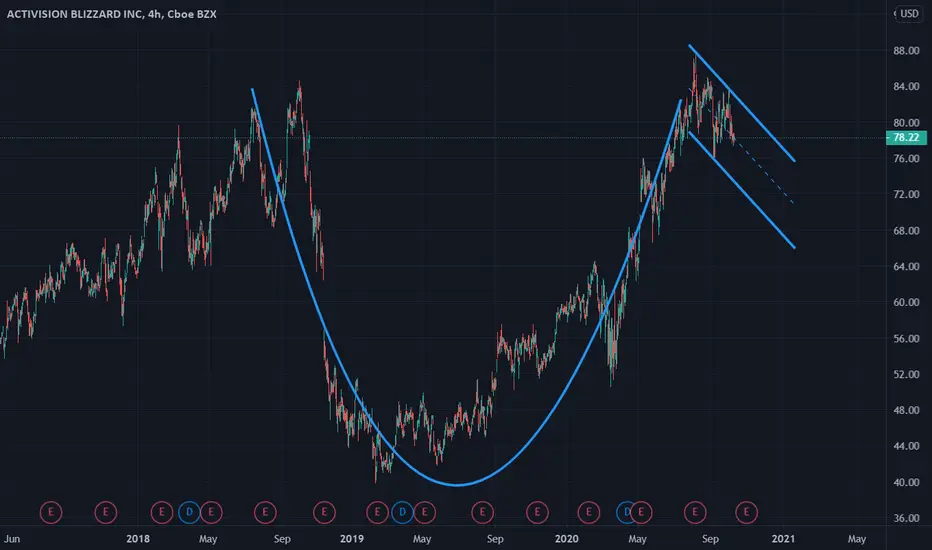Click the 60.00 price axis label
Image resolution: width=932 pixels, height=550 pixels.
coord(906,302)
